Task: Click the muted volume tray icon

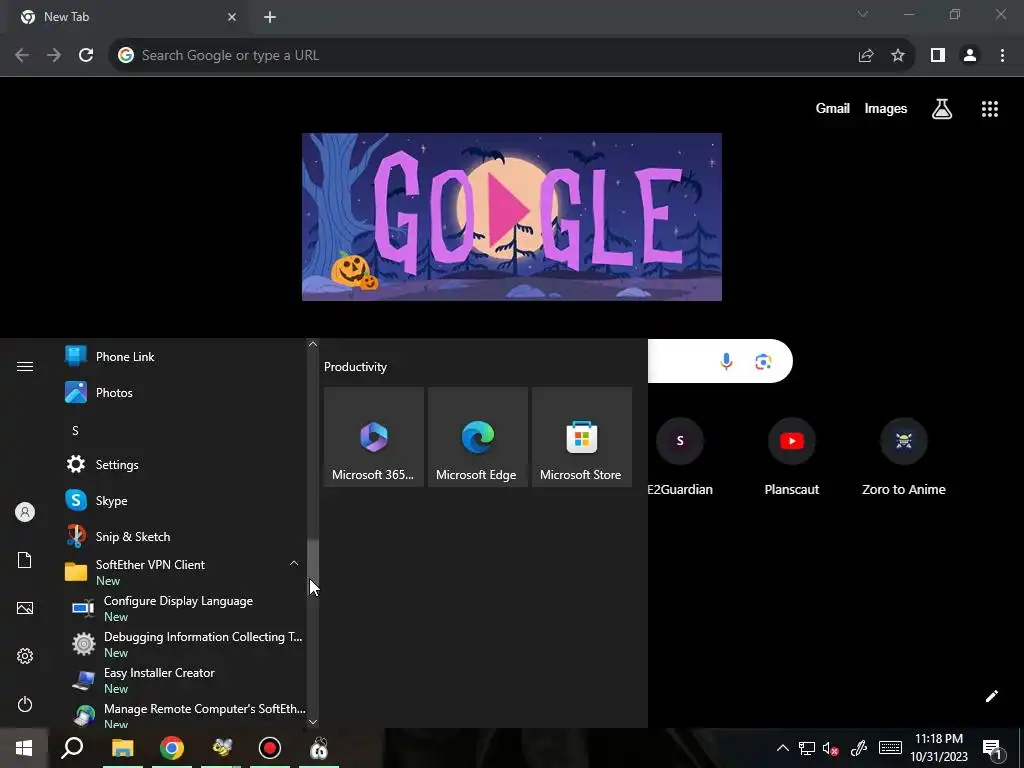Action: (831, 748)
